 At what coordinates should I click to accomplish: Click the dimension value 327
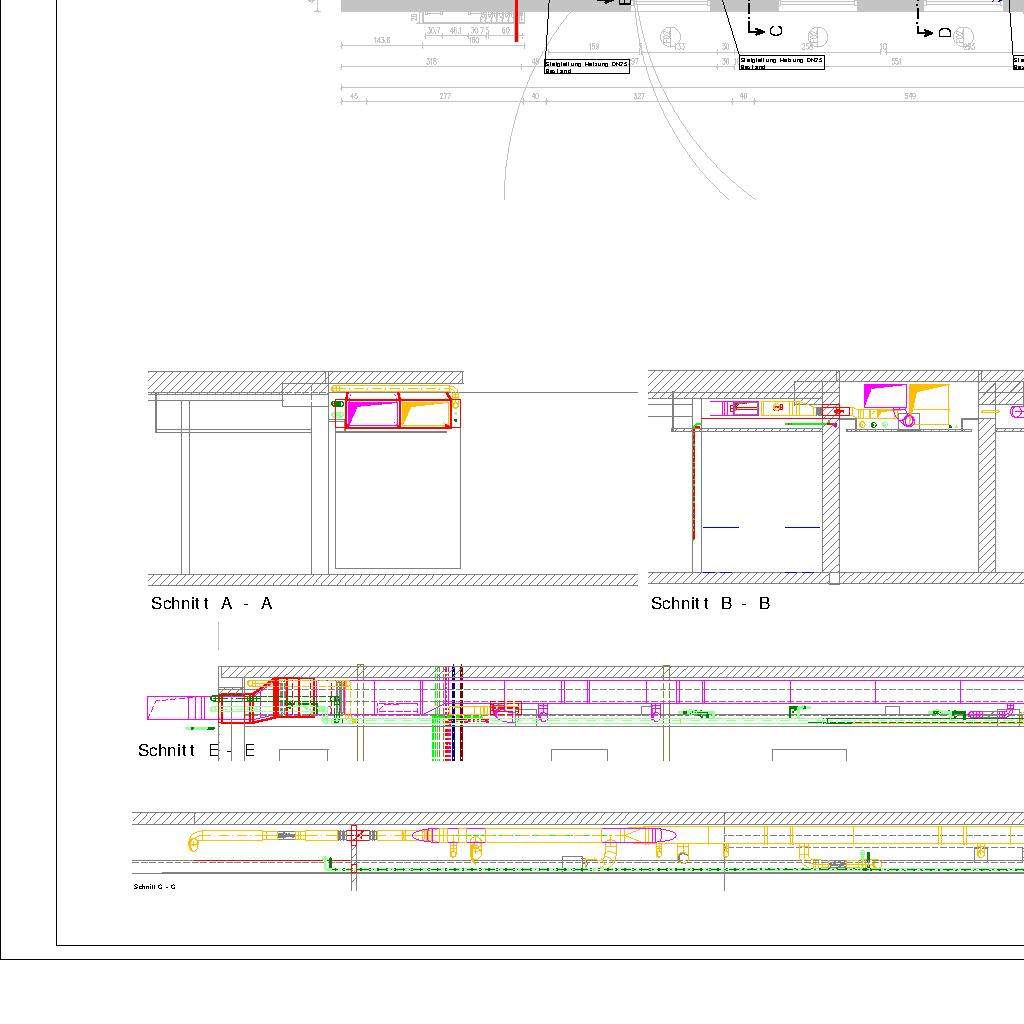pos(639,96)
